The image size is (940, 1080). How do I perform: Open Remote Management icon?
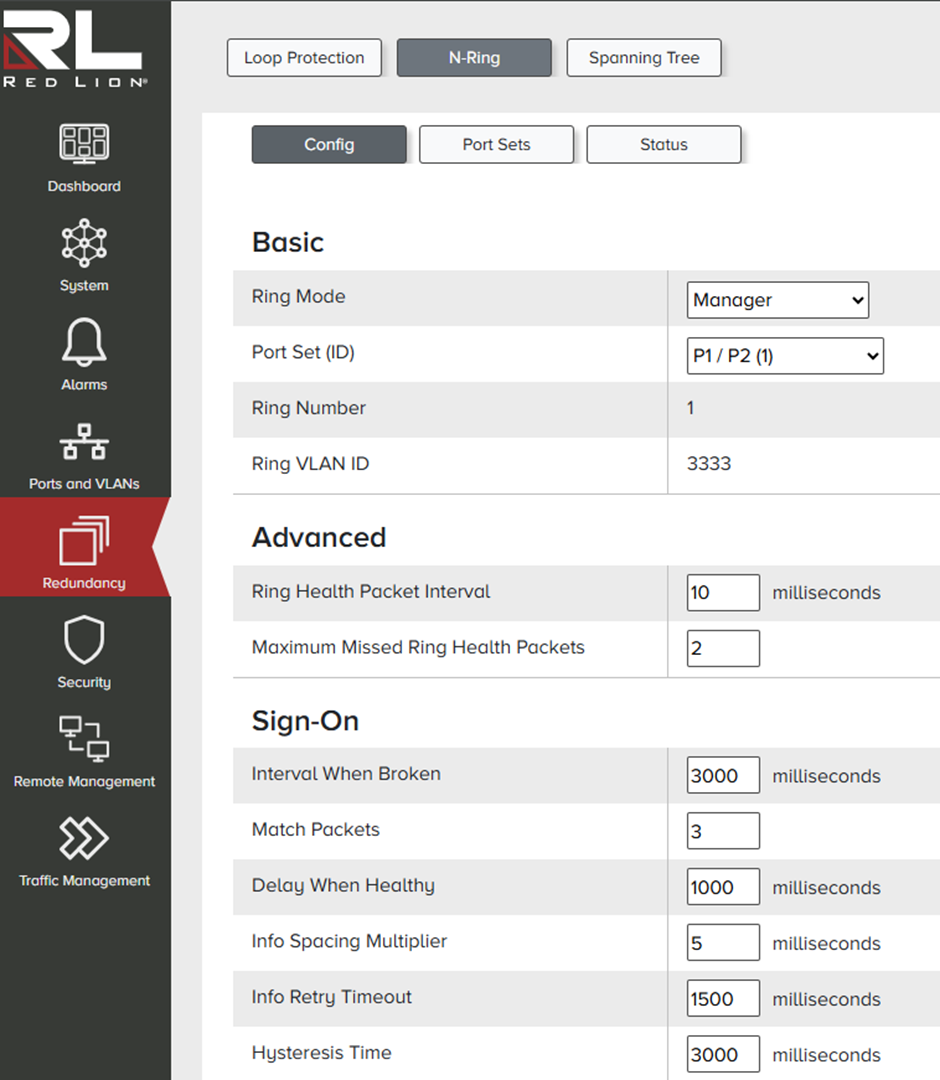coord(84,739)
